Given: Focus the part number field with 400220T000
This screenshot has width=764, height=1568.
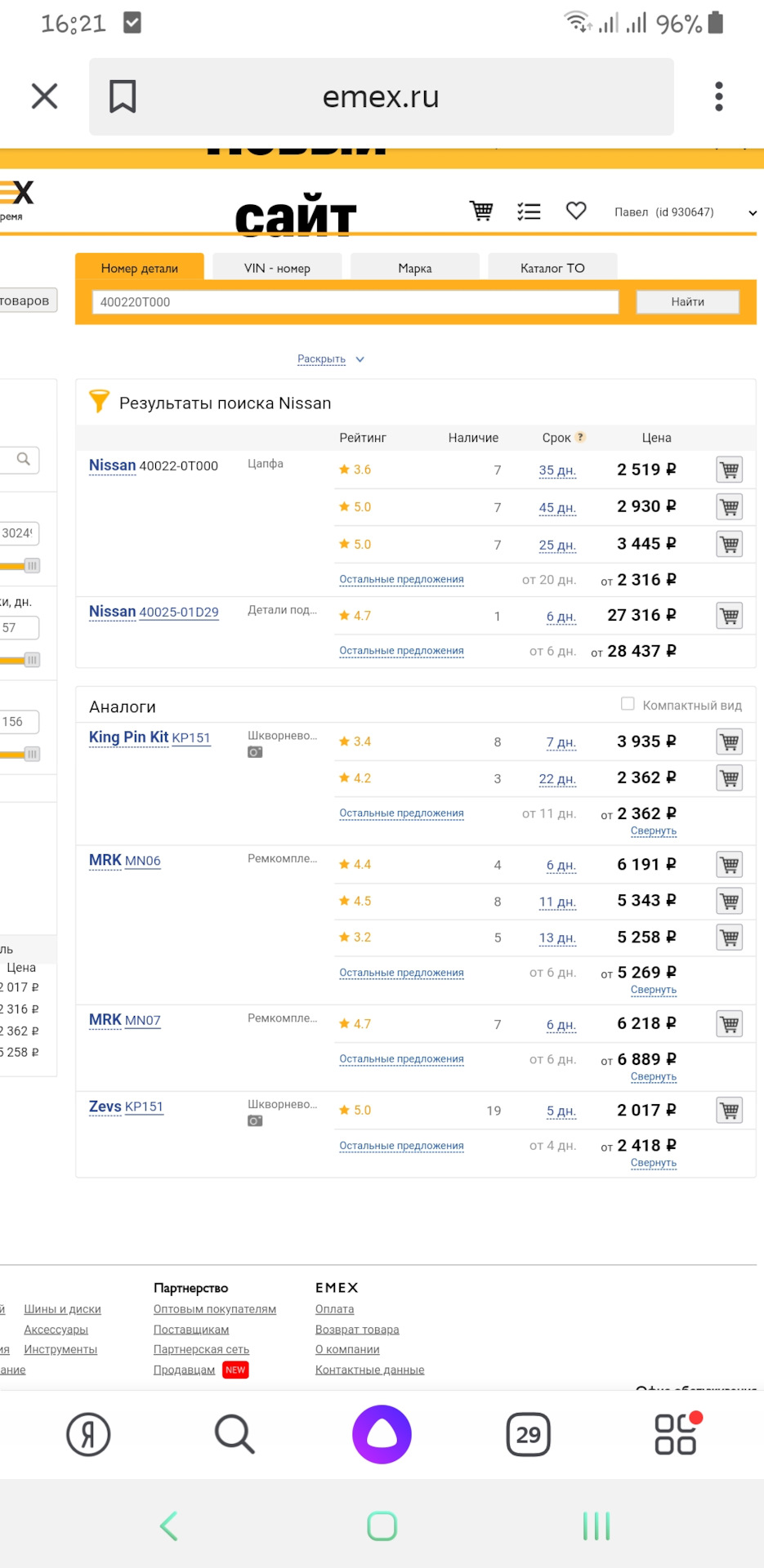Looking at the screenshot, I should point(355,302).
